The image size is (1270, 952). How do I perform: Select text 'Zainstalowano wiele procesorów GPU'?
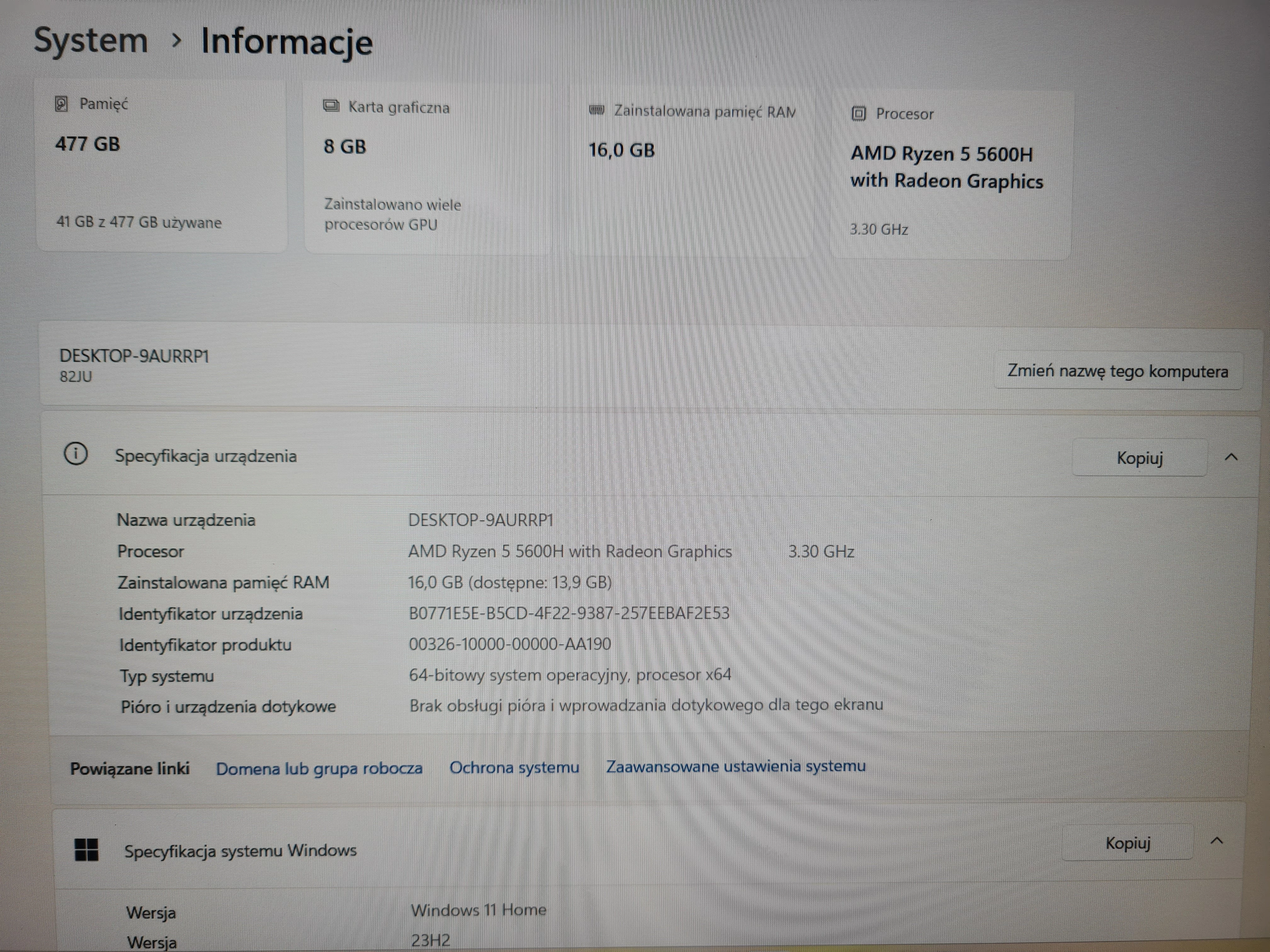point(393,214)
